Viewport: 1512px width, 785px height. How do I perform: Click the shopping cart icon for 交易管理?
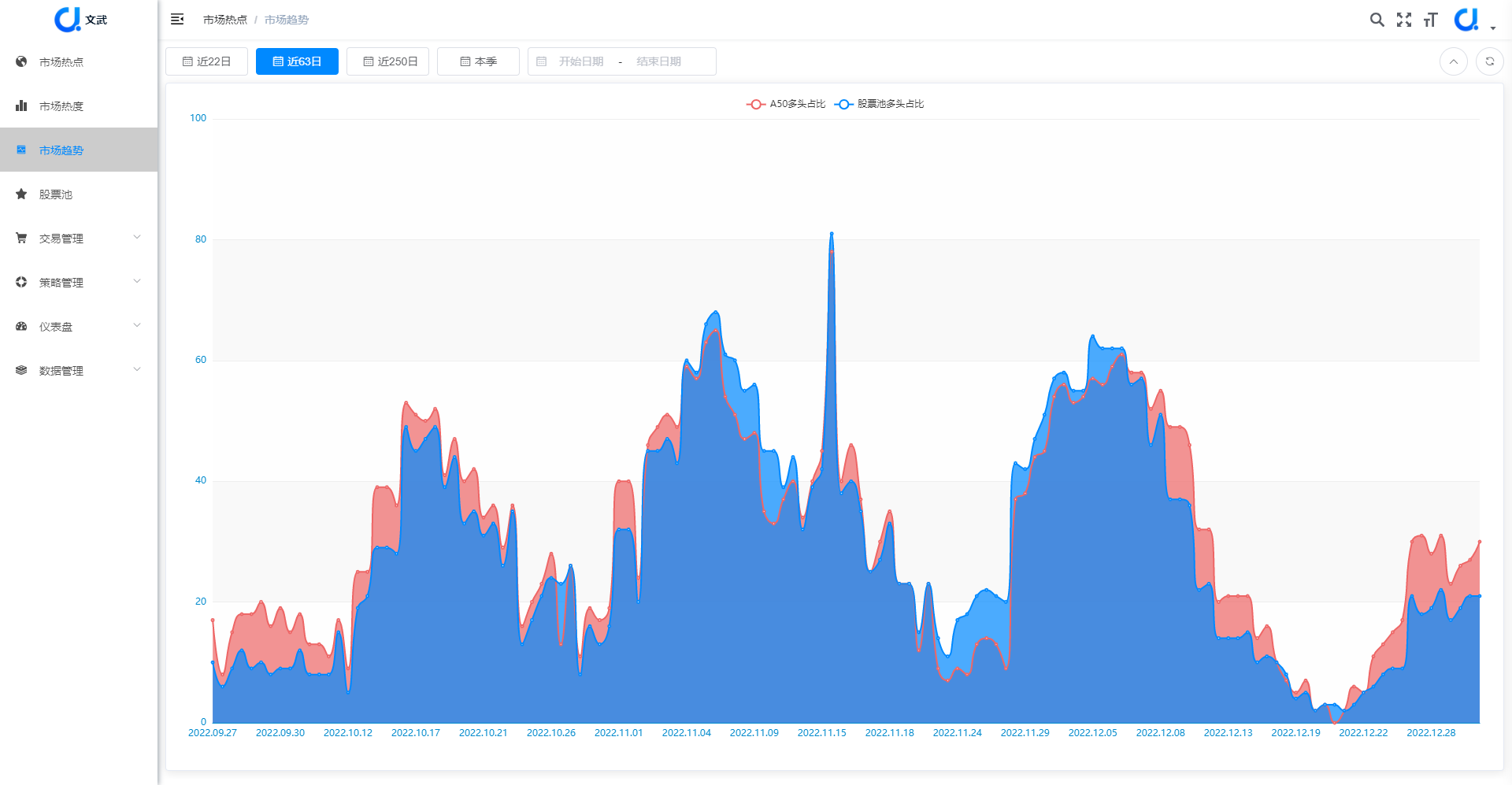pos(21,238)
